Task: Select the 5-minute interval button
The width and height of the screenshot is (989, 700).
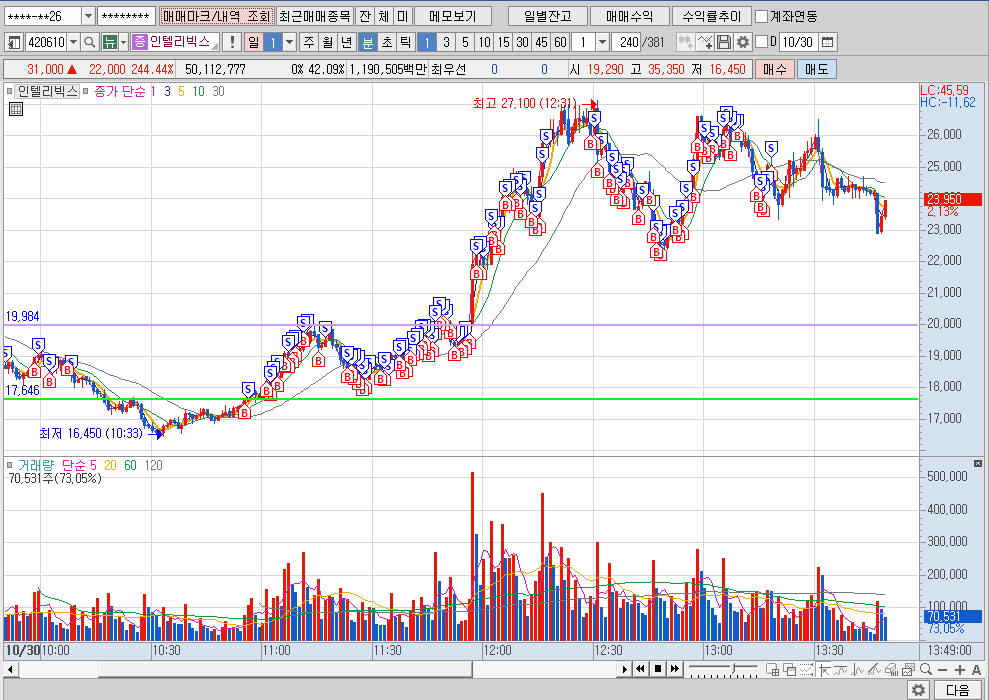Action: click(465, 42)
